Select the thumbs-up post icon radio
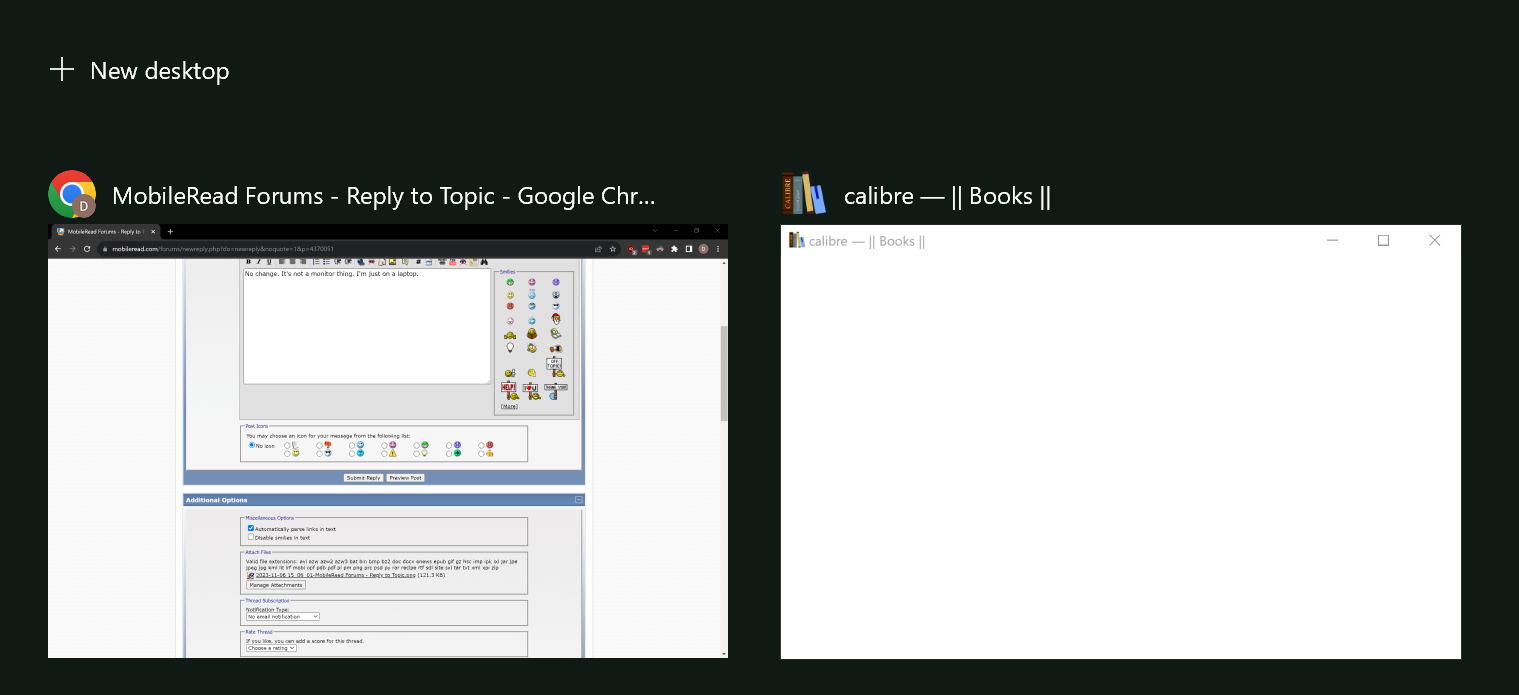The image size is (1519, 695). pos(481,454)
